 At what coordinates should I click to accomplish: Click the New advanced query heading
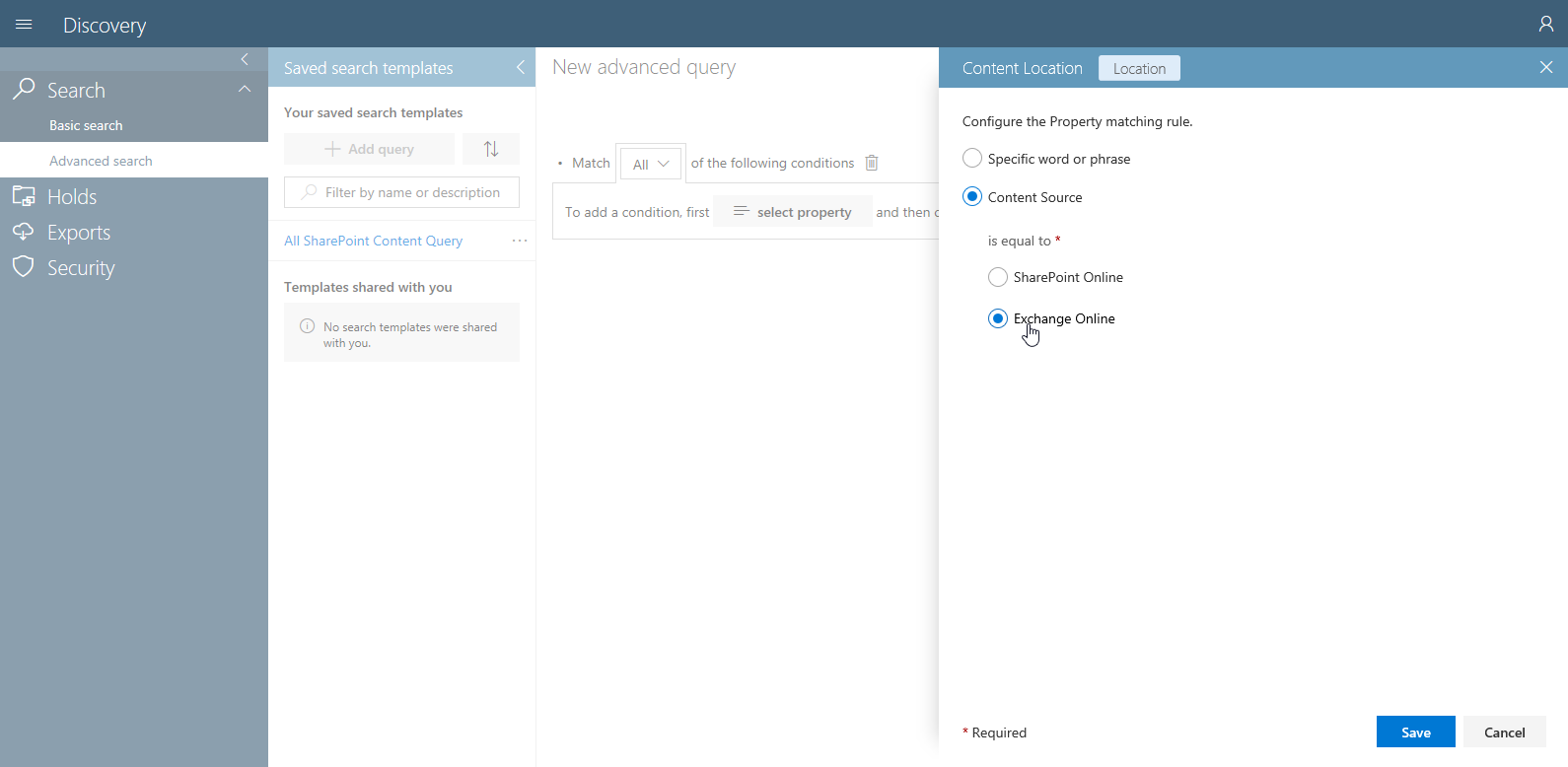tap(644, 67)
